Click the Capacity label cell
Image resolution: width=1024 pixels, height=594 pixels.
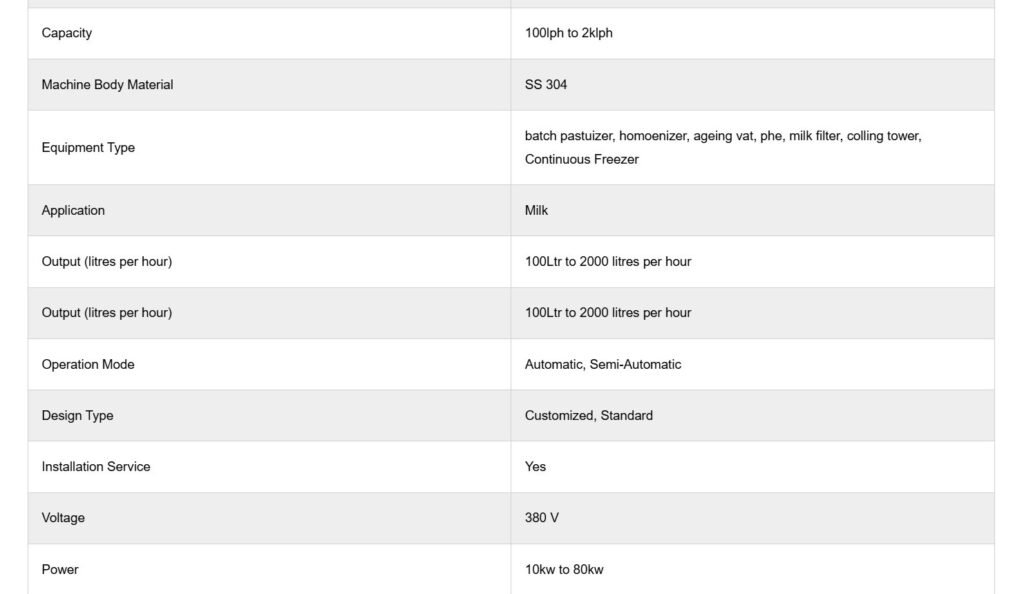coord(67,33)
